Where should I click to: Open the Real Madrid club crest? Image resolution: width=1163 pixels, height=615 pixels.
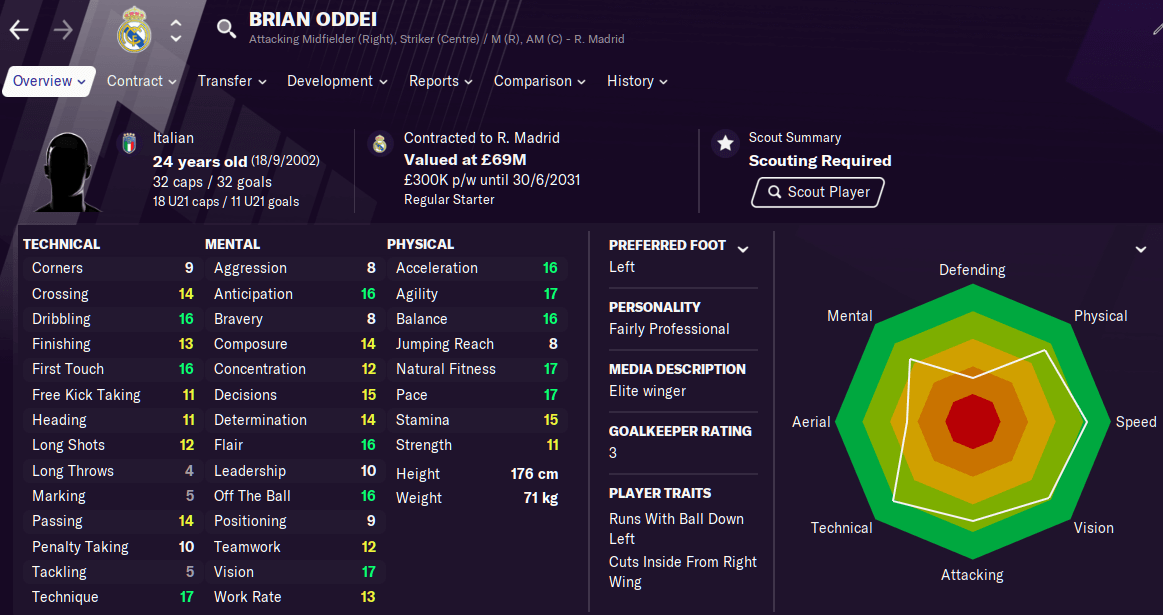[134, 30]
